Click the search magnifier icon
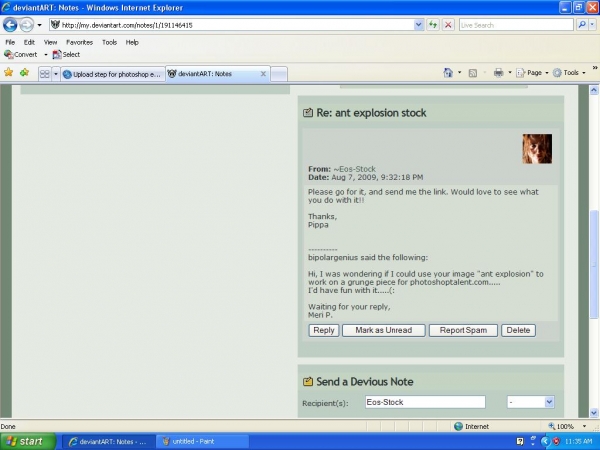This screenshot has height=450, width=600. (582, 25)
